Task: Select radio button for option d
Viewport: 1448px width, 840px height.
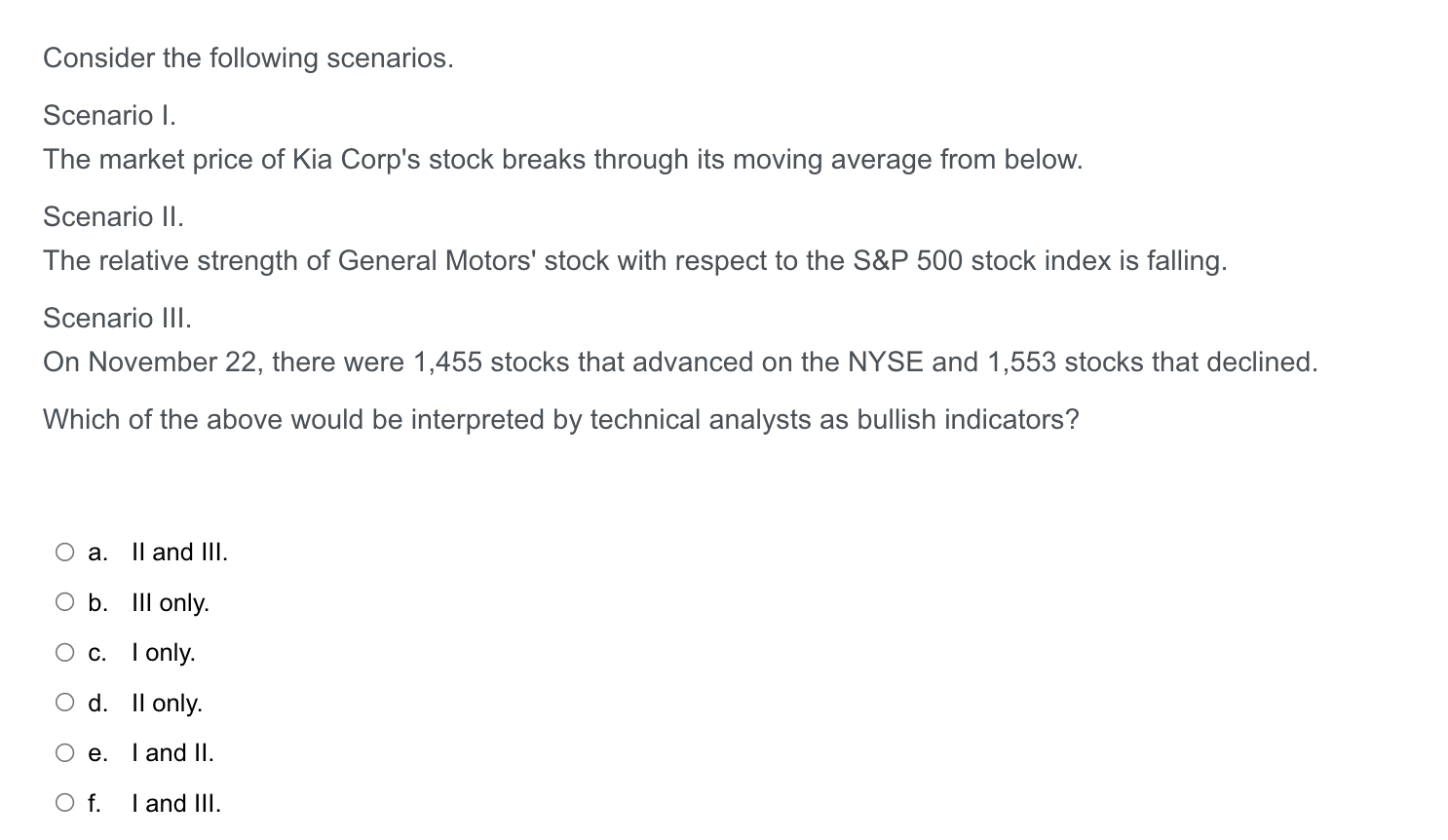Action: coord(64,703)
